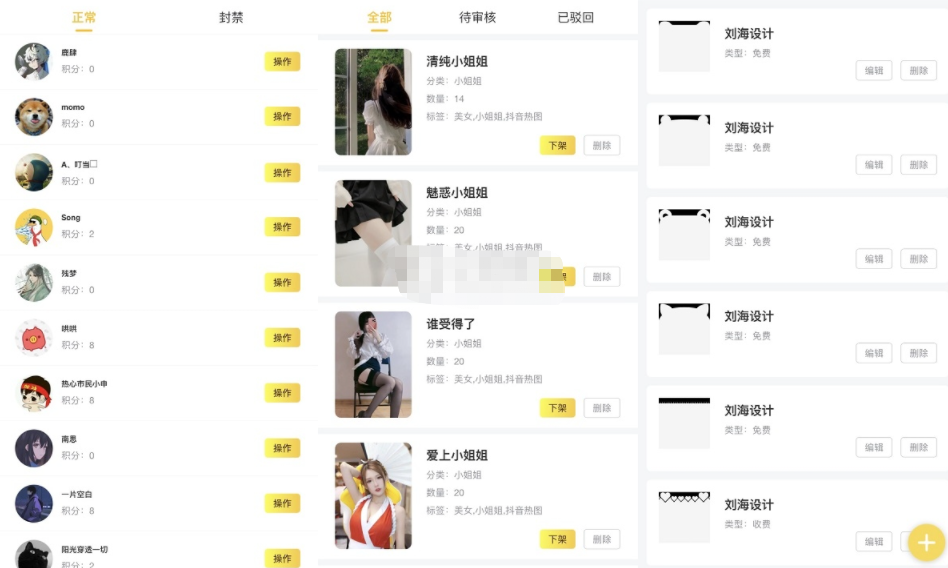Screen dimensions: 948x568
Task: Delete the 谁受得了 album
Action: (x=602, y=408)
